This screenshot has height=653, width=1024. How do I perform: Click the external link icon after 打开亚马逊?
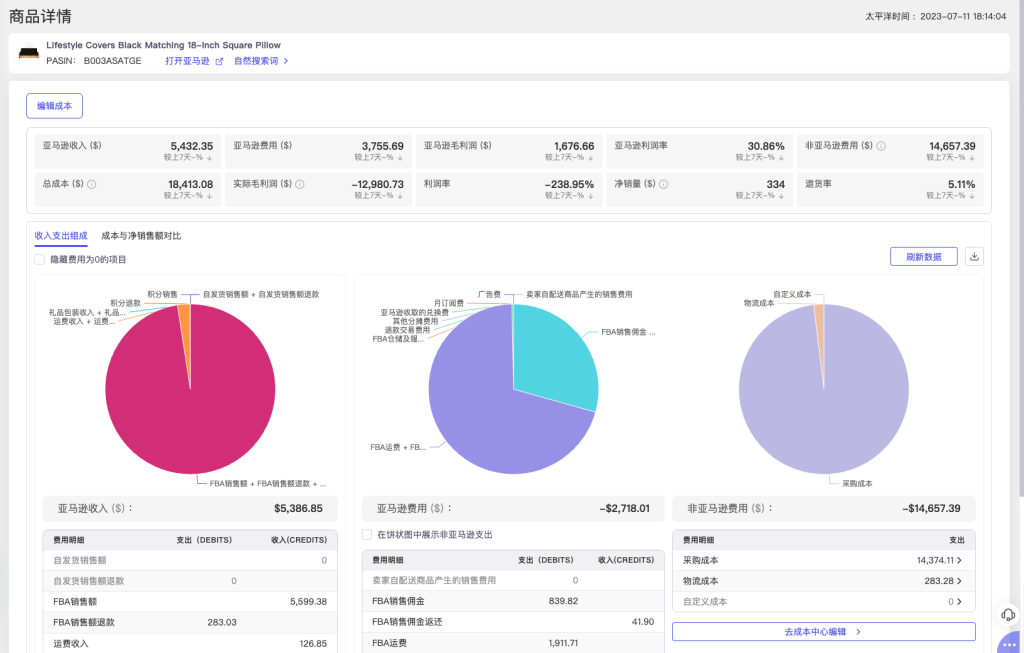pos(219,61)
